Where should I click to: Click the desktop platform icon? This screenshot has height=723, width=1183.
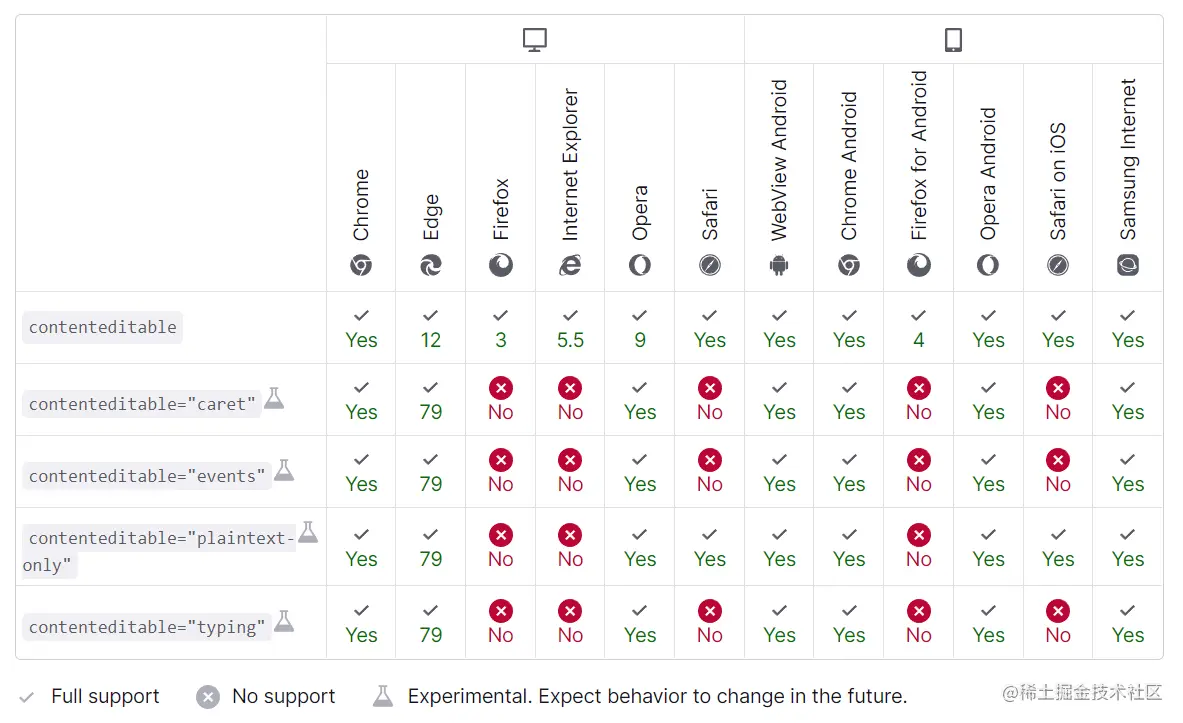pos(535,40)
